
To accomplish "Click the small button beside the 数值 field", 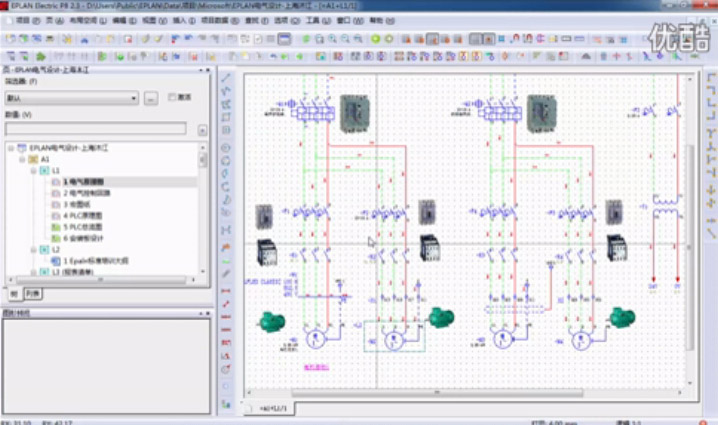I will point(202,131).
